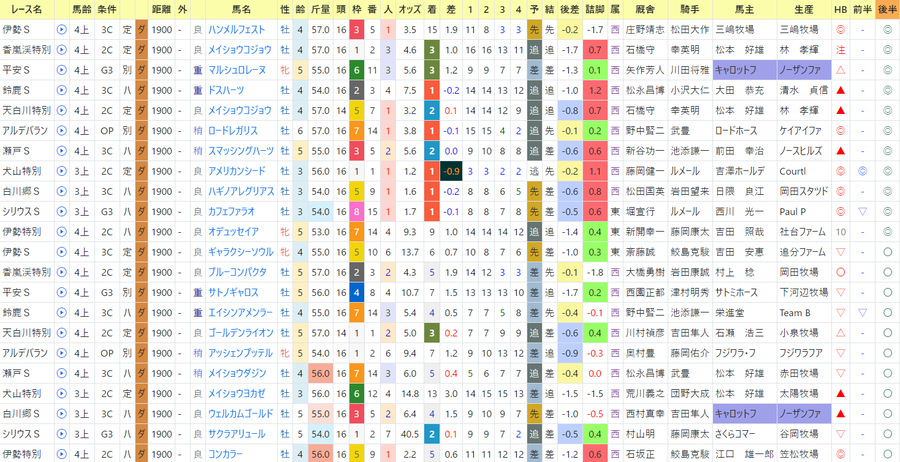Click the play icon in the コンカラー row

tap(62, 454)
